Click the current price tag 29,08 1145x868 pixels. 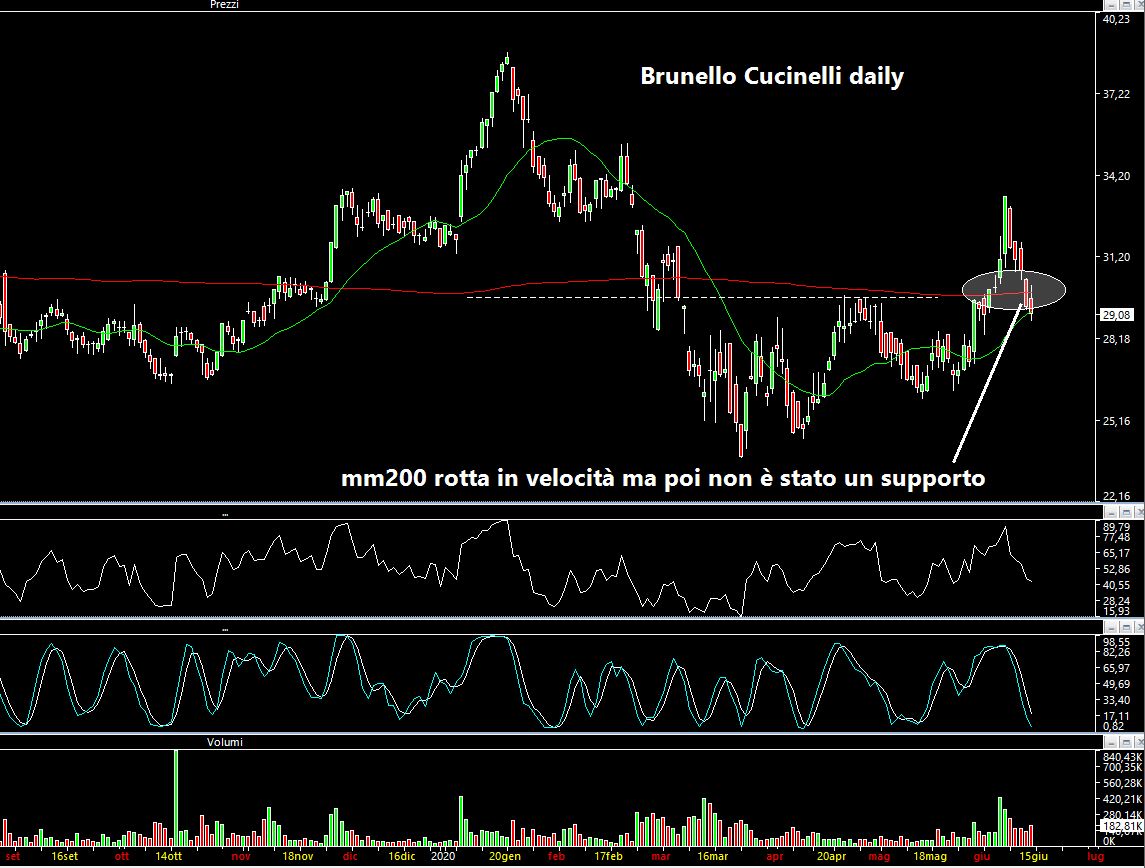(1117, 315)
